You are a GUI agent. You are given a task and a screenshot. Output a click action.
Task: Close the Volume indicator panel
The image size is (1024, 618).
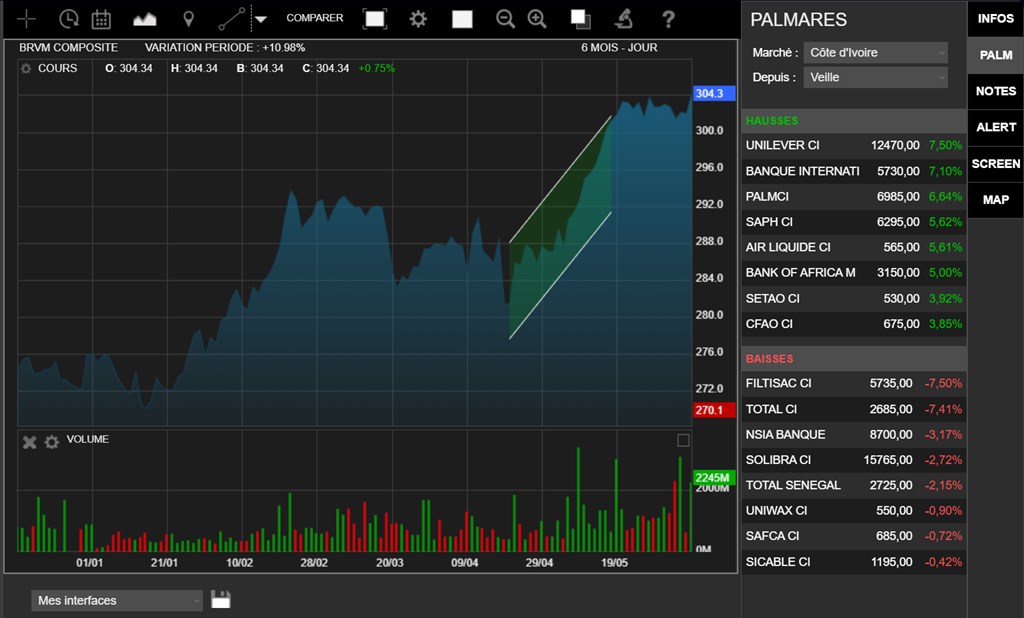tap(29, 442)
